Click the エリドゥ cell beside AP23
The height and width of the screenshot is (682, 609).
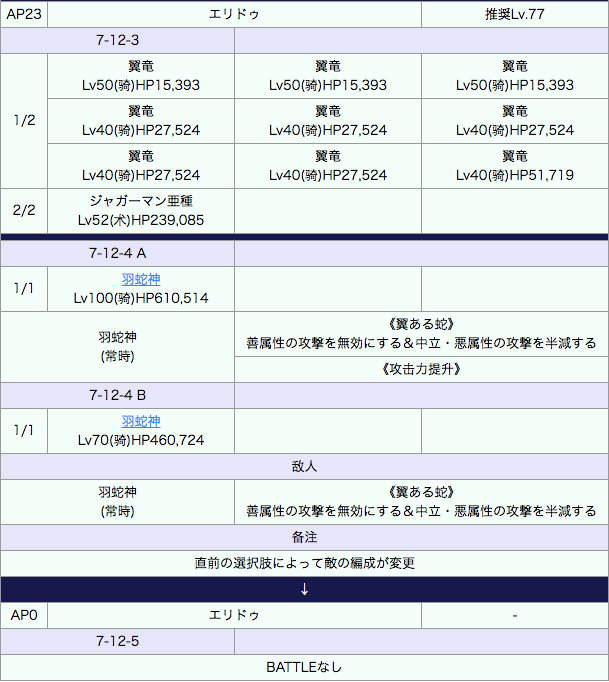tap(234, 15)
